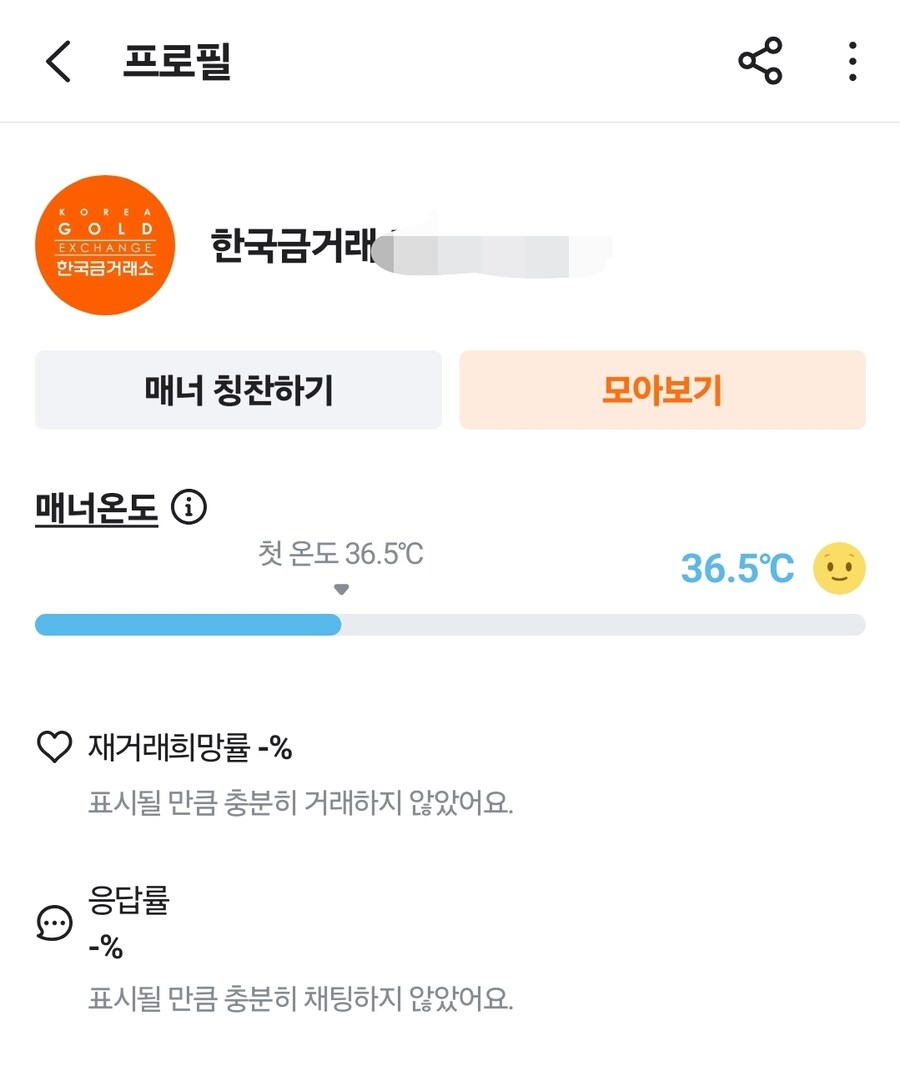
Task: Tap the 첫 온도 36.5℃ marker label
Action: pos(341,554)
